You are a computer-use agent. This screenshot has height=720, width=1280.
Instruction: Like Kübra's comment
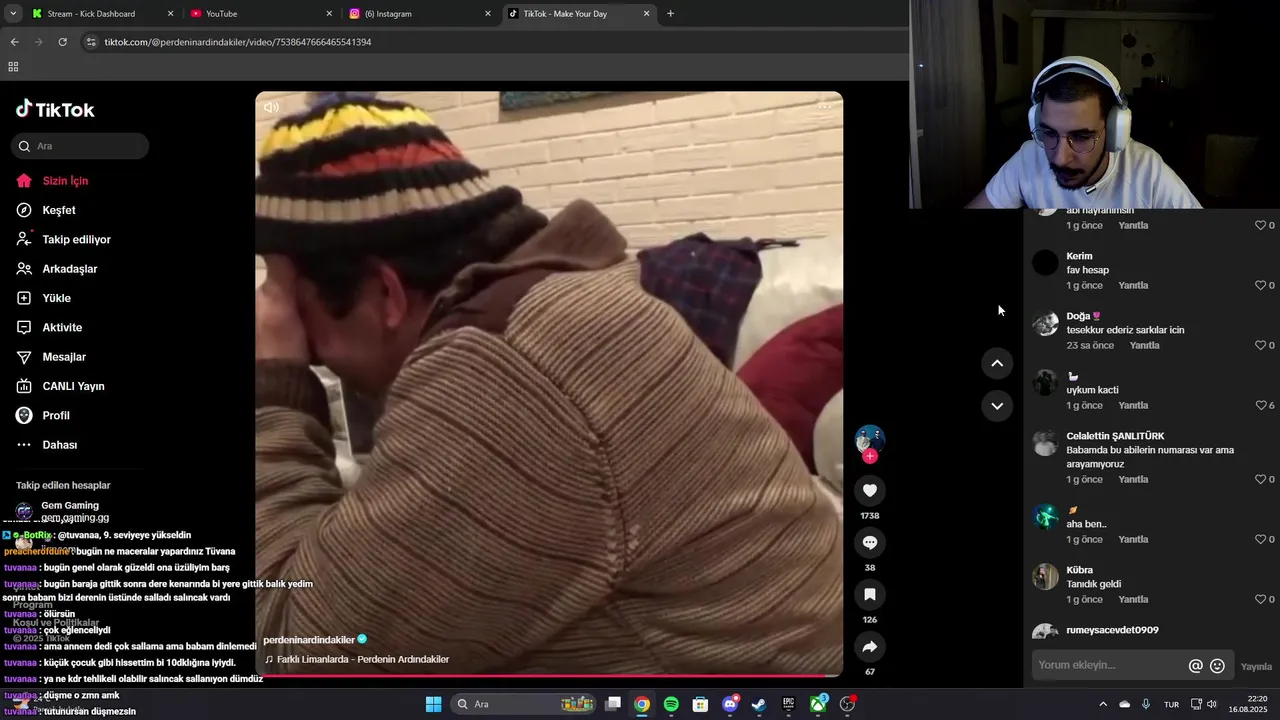[1260, 599]
